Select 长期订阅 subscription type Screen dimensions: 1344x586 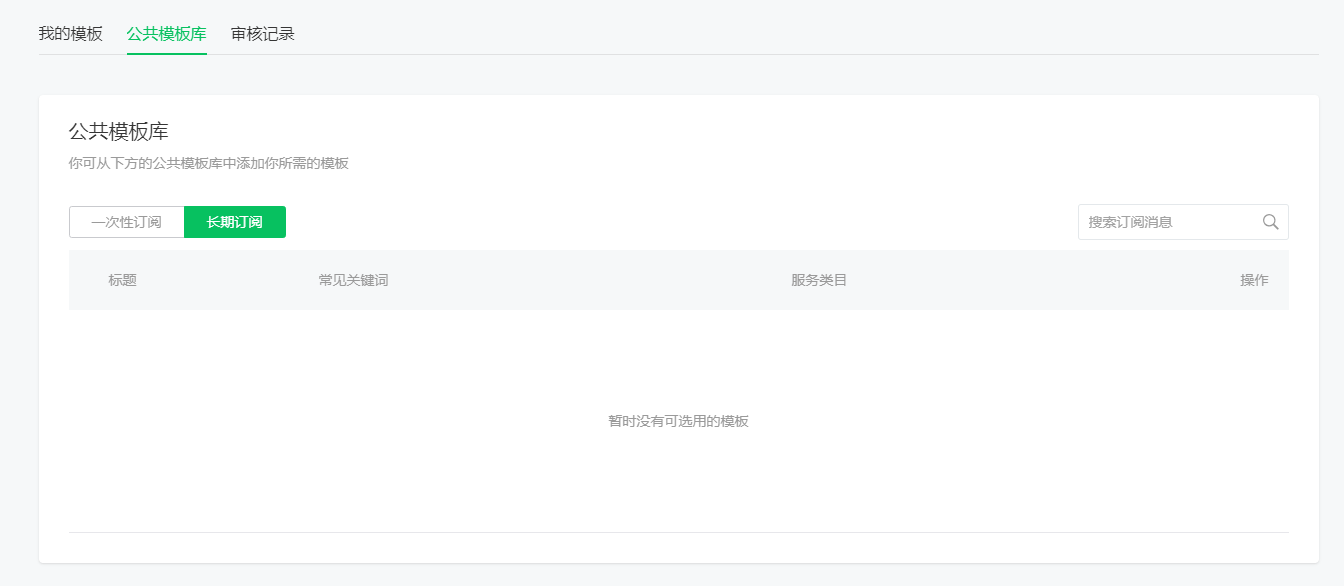(x=235, y=222)
